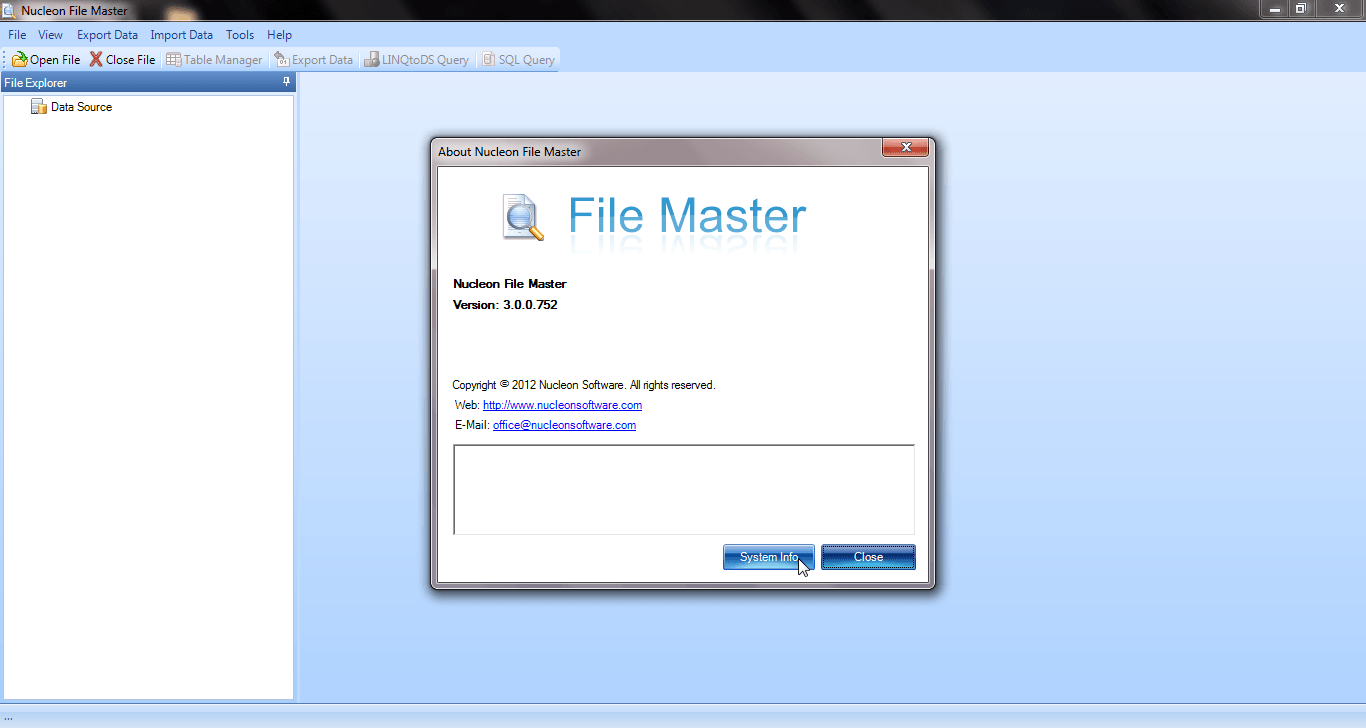Open the File menu
This screenshot has height=728, width=1366.
coord(17,35)
